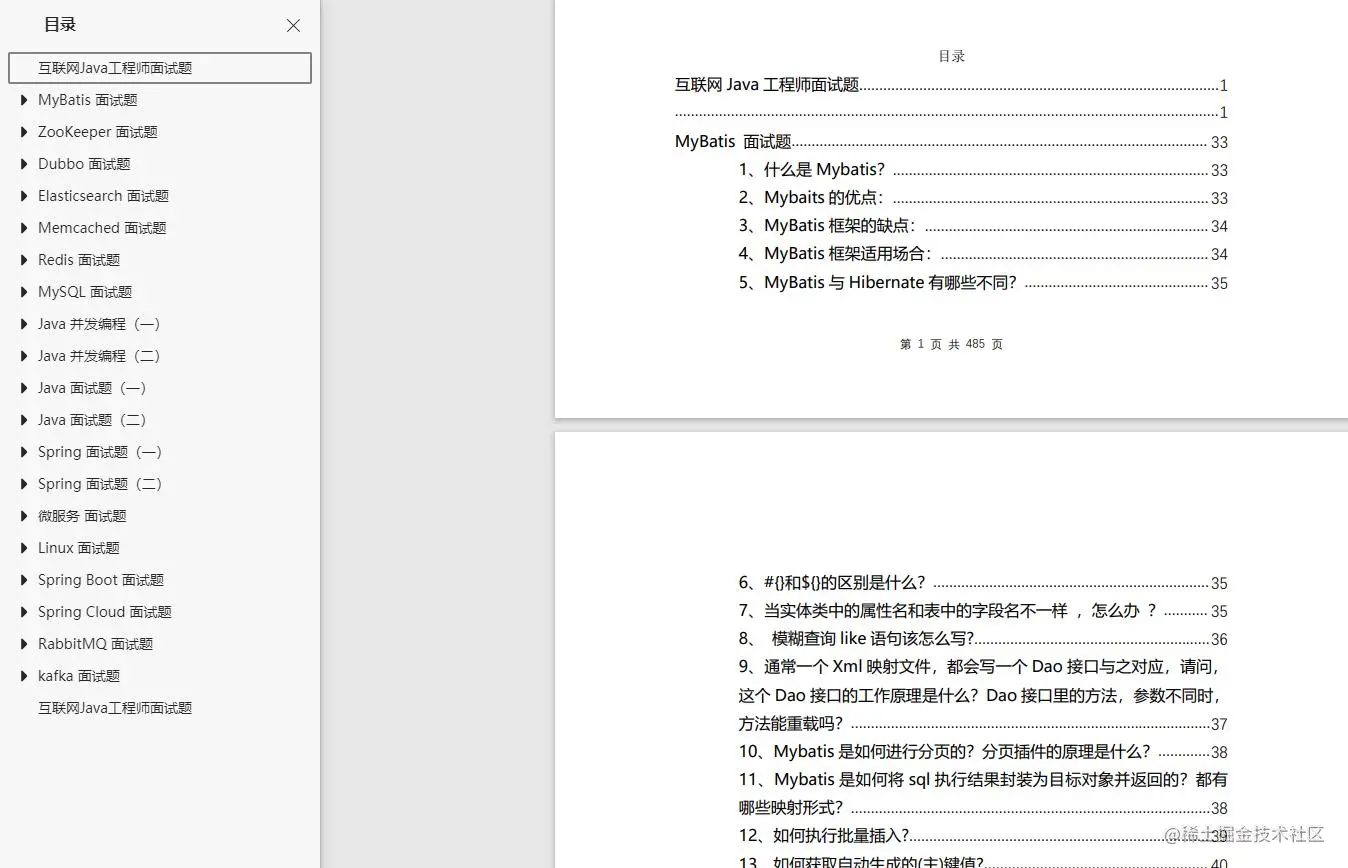
Task: Click the 目录 sidebar panel title
Action: (60, 25)
